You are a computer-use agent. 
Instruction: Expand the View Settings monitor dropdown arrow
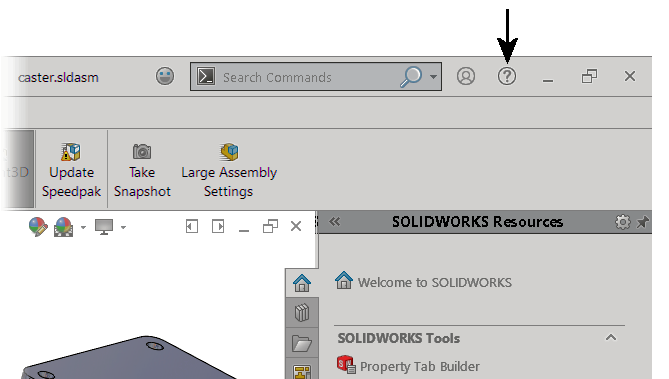tap(123, 227)
